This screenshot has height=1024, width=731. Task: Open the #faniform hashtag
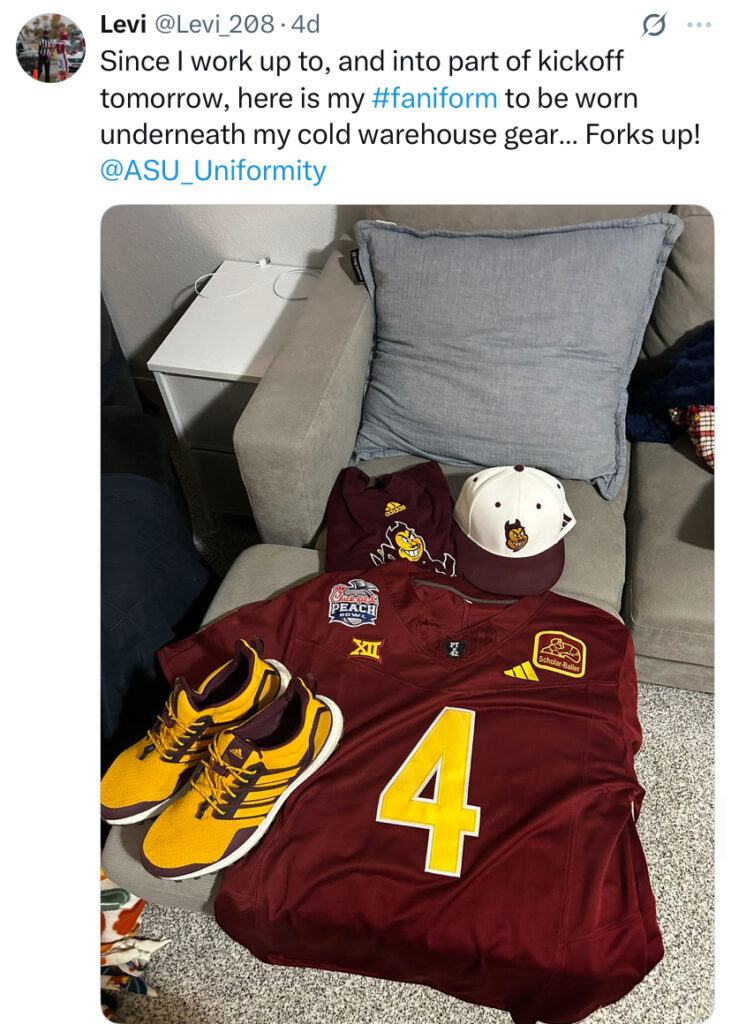pyautogui.click(x=434, y=99)
